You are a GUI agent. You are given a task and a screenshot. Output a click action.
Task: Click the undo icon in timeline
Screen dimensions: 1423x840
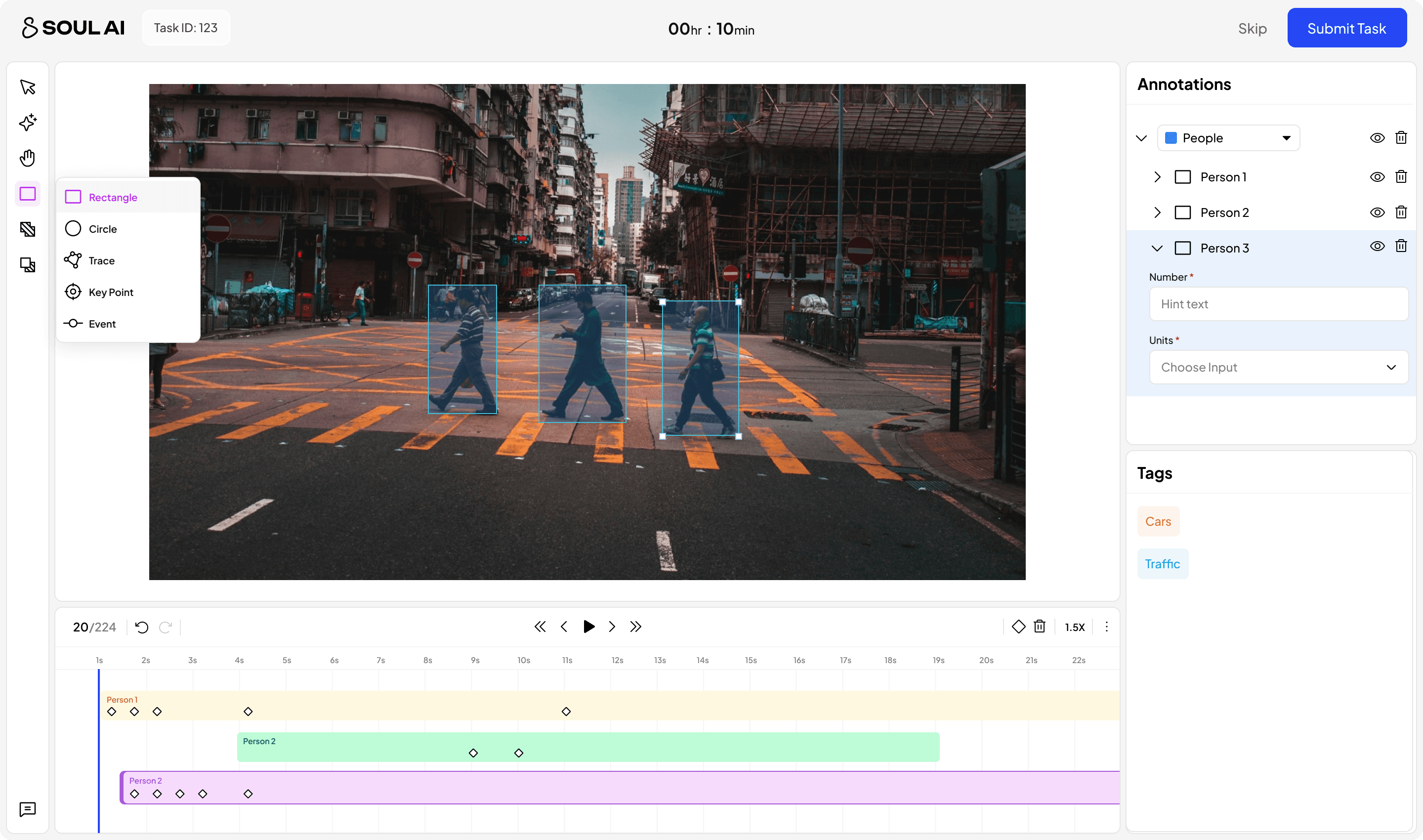click(x=141, y=627)
